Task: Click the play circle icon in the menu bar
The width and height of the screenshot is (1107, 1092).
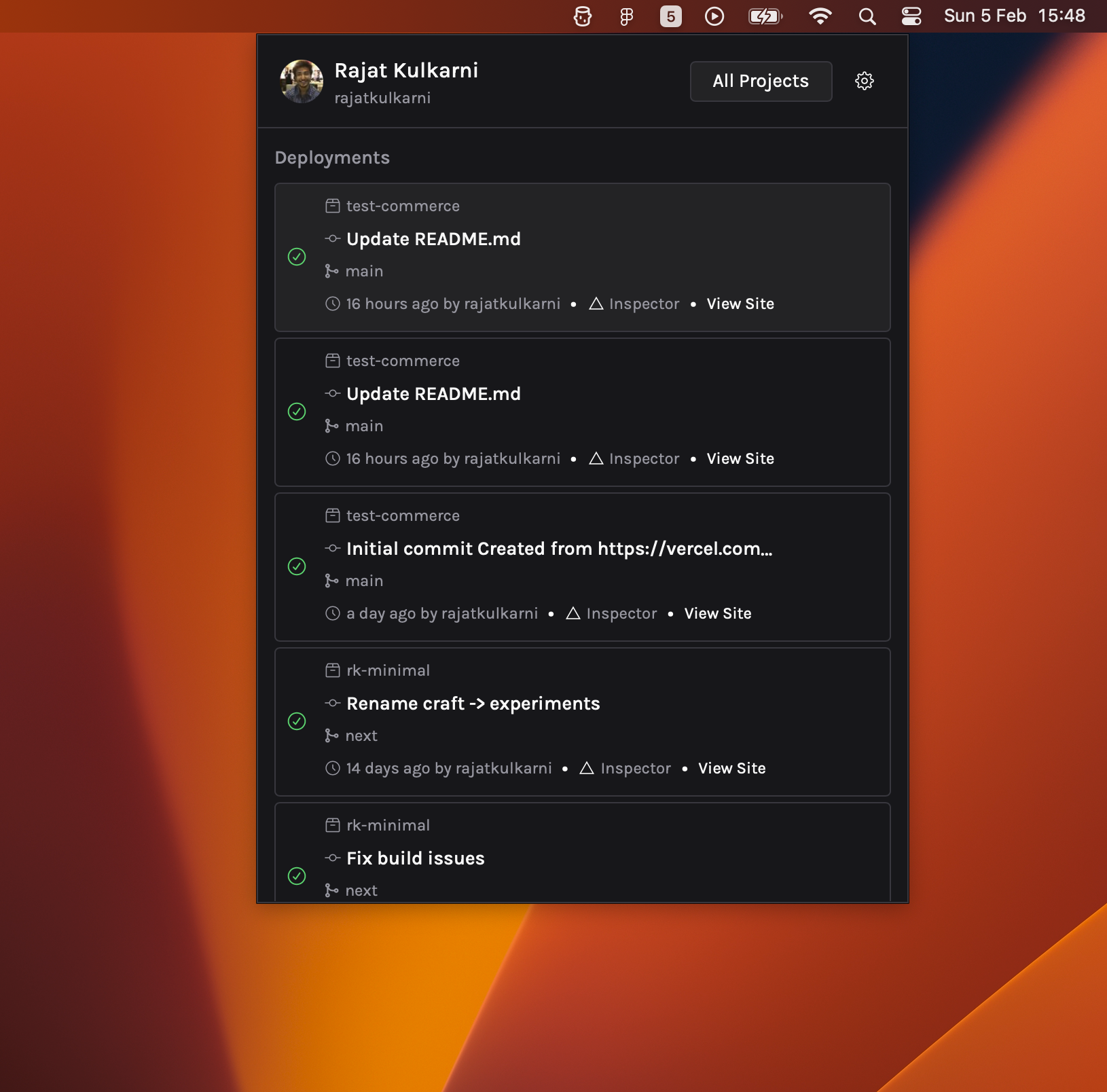Action: [714, 16]
